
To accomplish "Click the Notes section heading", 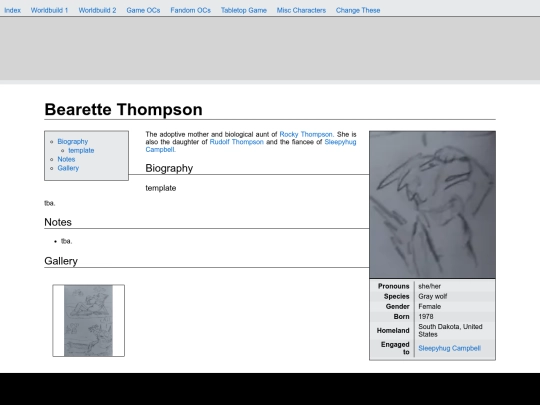I will (x=58, y=222).
